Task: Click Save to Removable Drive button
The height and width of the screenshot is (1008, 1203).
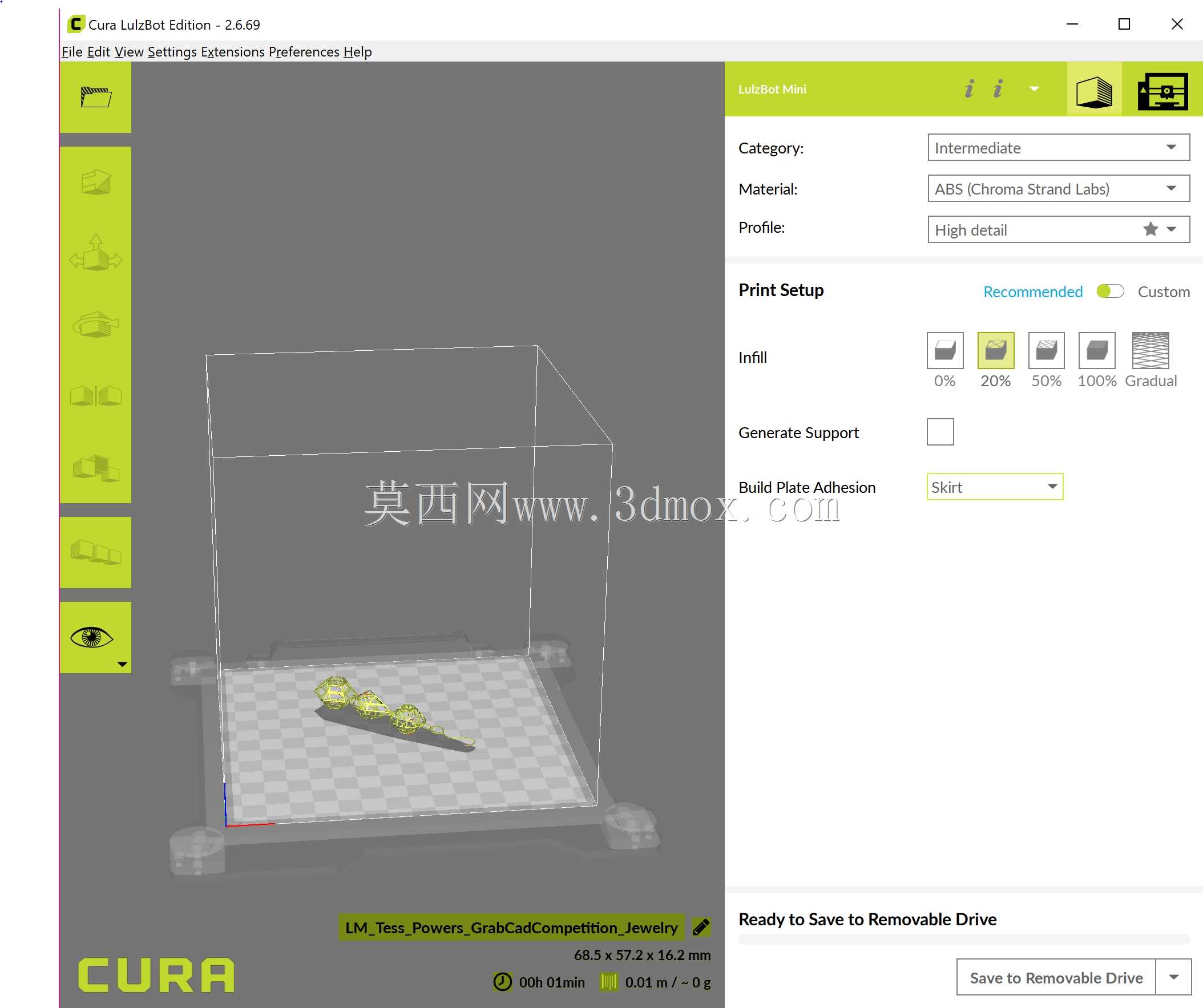Action: point(1056,978)
